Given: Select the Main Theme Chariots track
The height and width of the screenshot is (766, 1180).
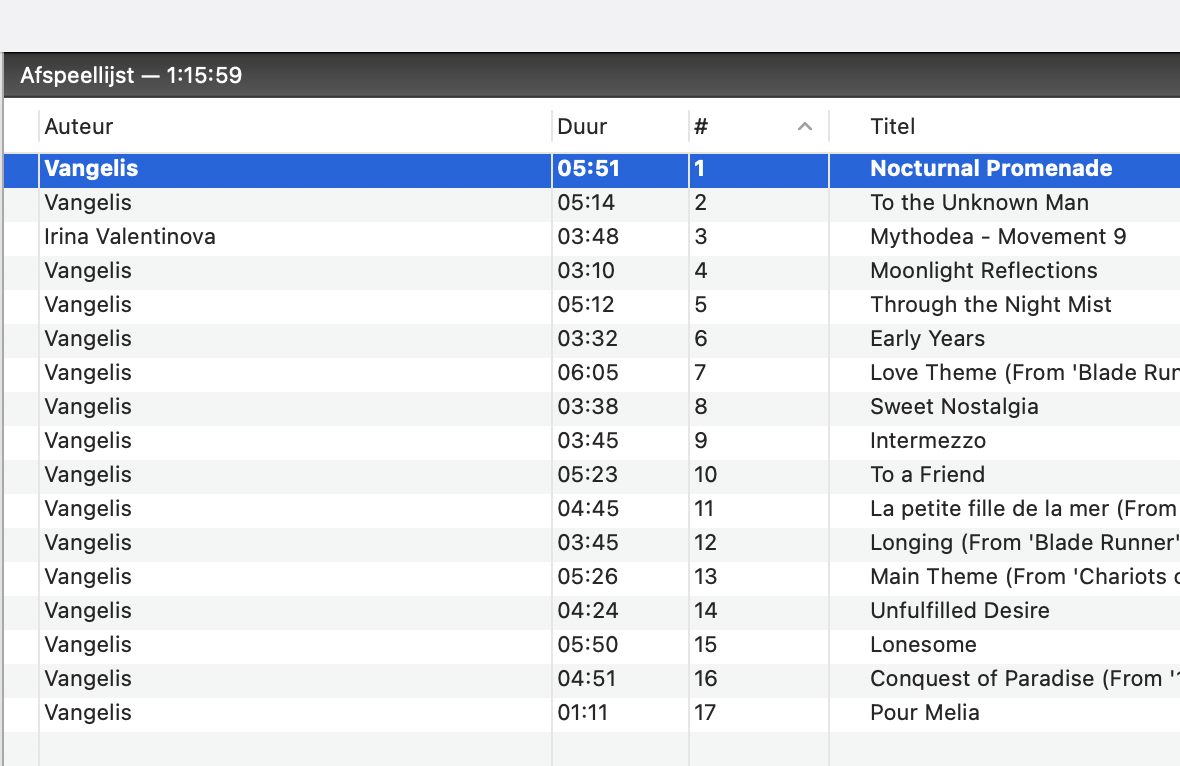Looking at the screenshot, I should pyautogui.click(x=1025, y=576).
